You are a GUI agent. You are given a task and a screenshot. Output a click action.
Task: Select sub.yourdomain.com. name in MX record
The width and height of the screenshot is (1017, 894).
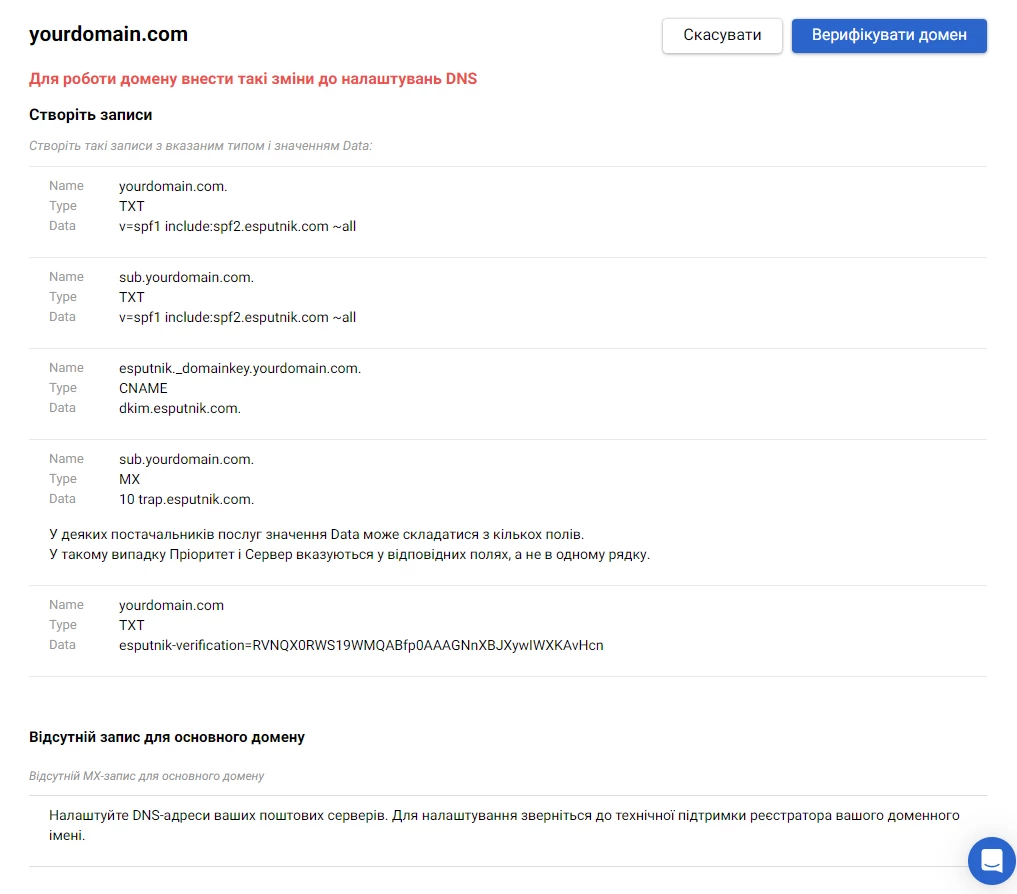point(186,459)
